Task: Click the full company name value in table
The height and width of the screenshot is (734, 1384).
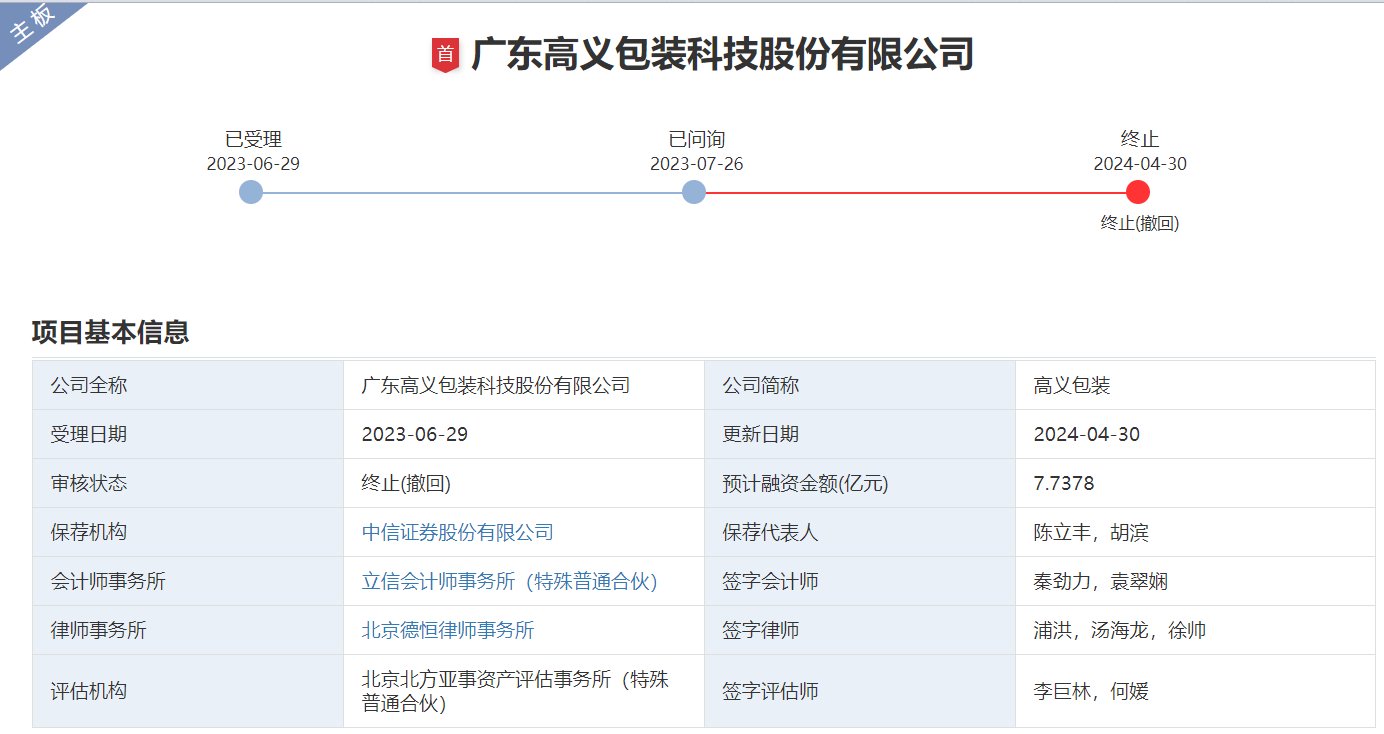Action: [495, 386]
